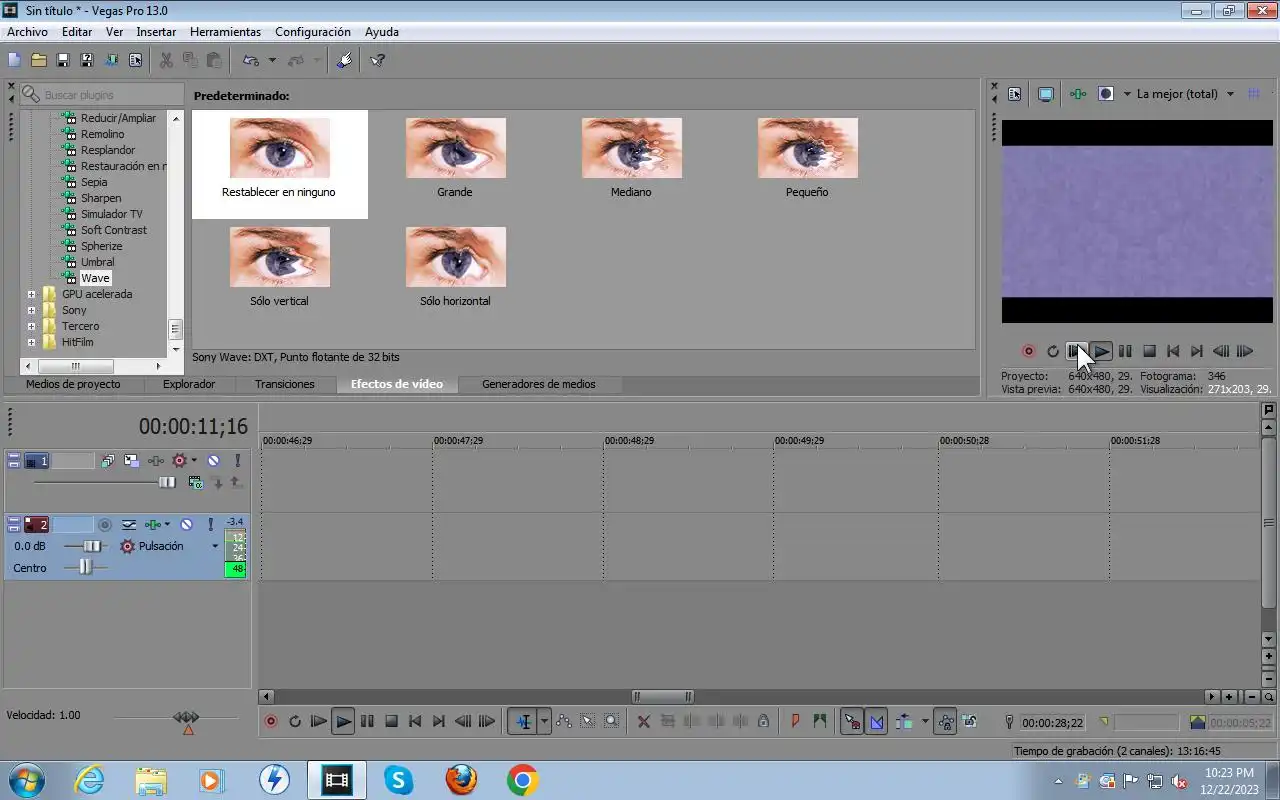Mute audio track 2
Screen dimensions: 1280x800
tap(186, 524)
